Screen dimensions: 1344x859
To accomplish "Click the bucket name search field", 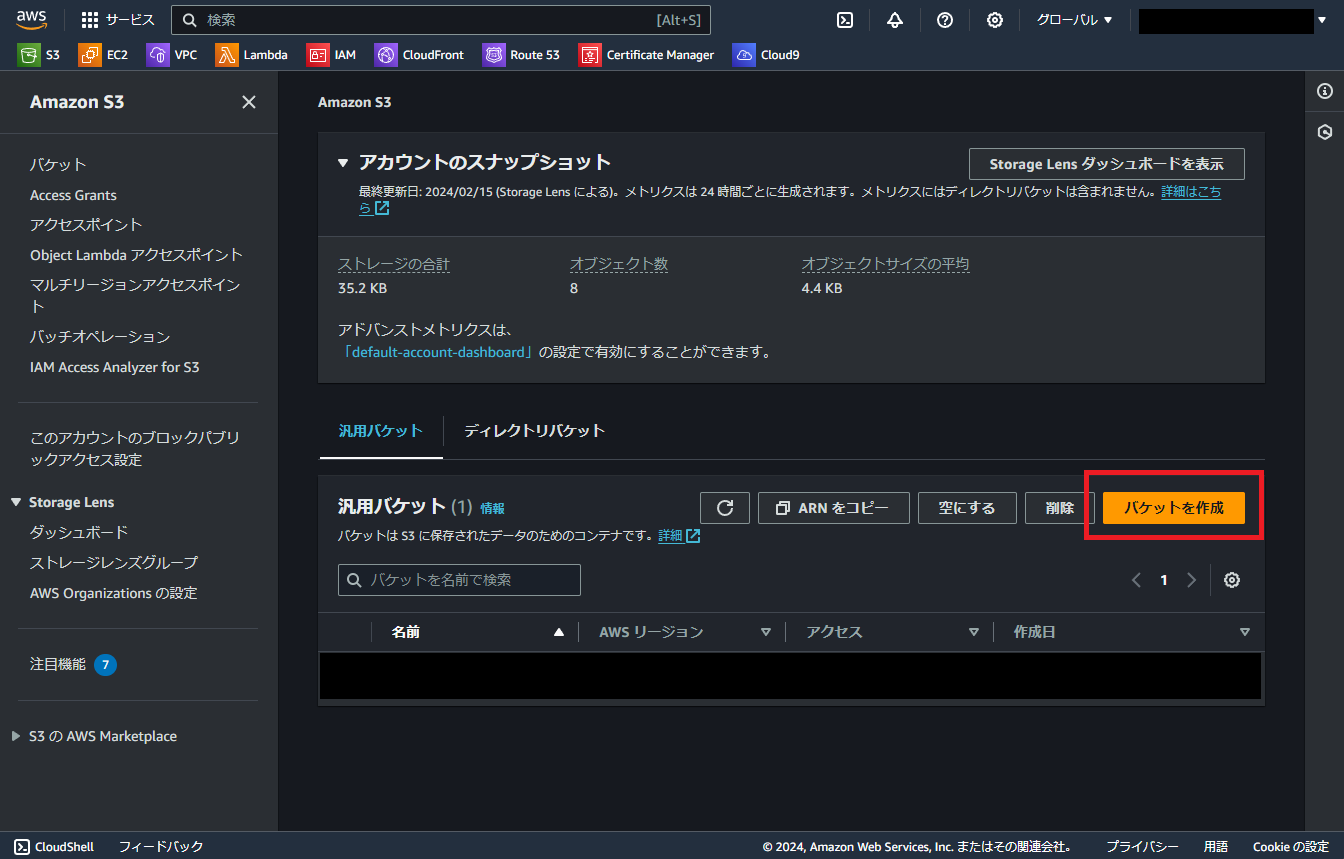I will (458, 579).
